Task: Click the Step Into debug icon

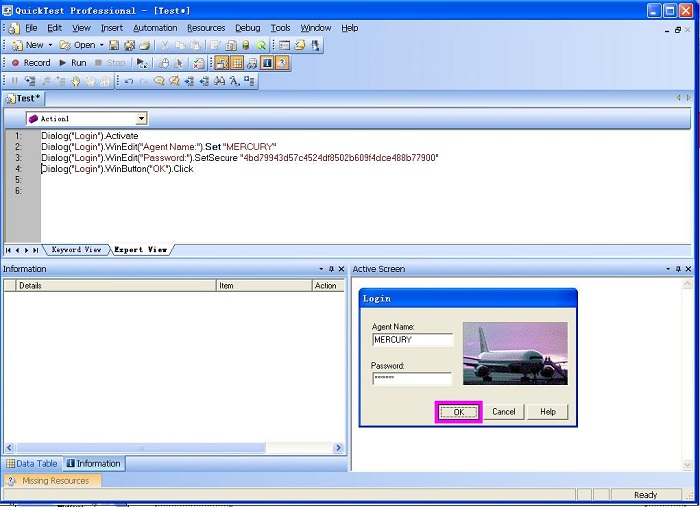Action: pos(30,81)
